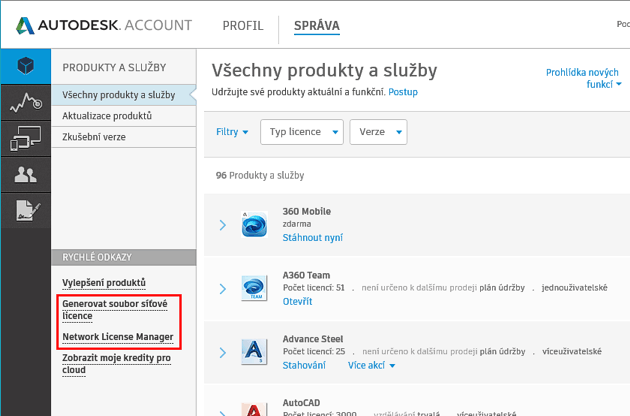Image resolution: width=630 pixels, height=416 pixels.
Task: Click the 360 Mobile product icon
Action: pos(254,224)
